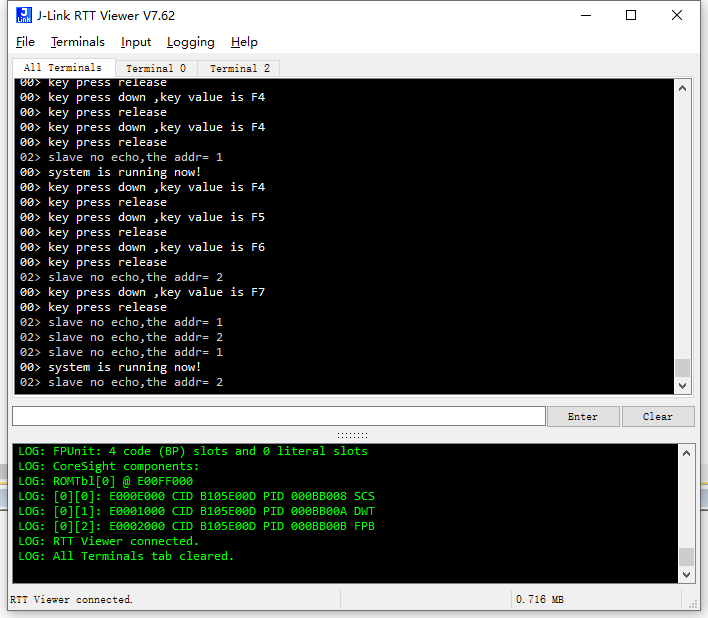Click the splitter handle between terminal and log
Image resolution: width=708 pixels, height=618 pixels.
353,435
